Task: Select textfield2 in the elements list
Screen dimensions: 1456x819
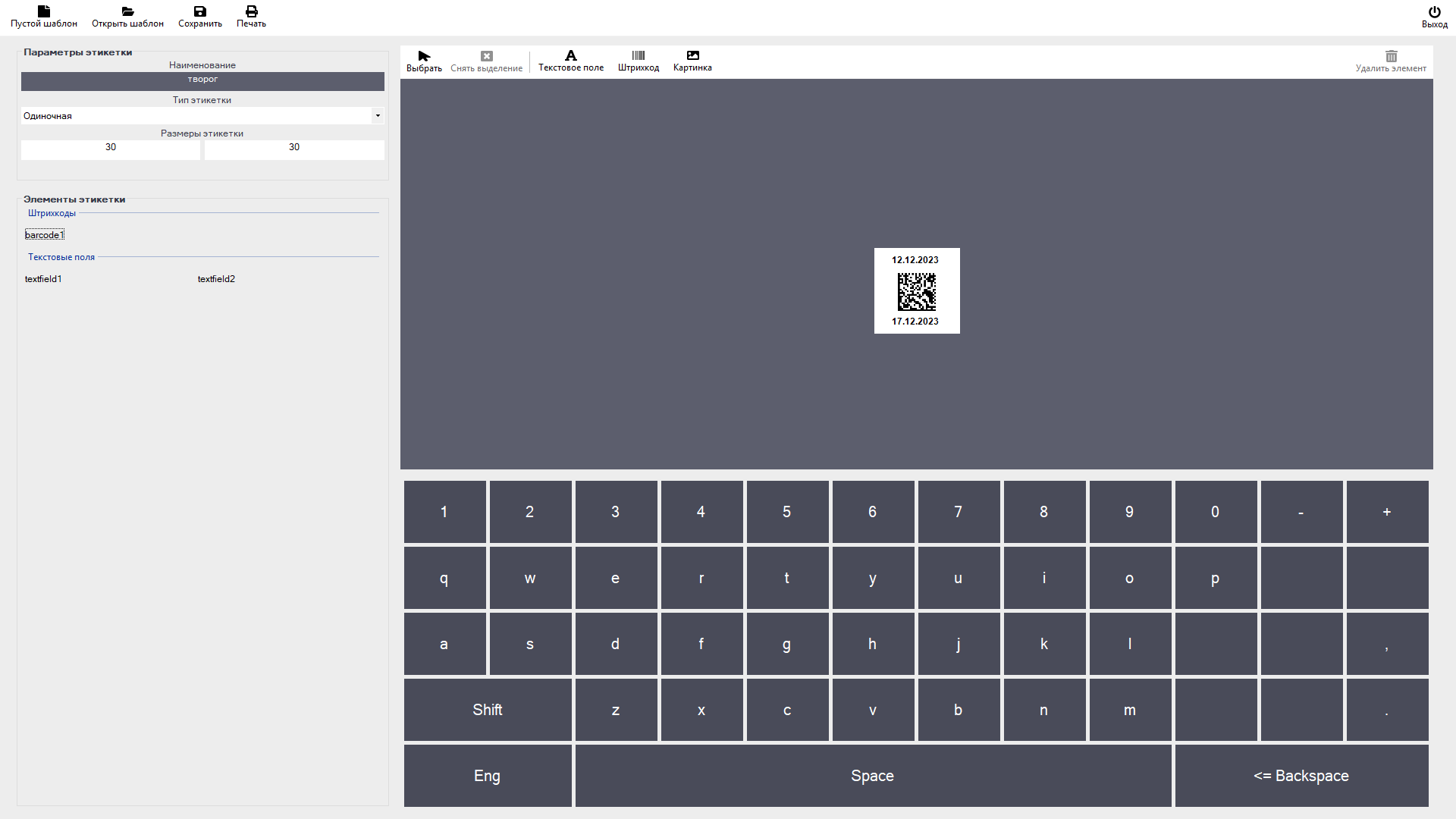Action: coord(216,279)
